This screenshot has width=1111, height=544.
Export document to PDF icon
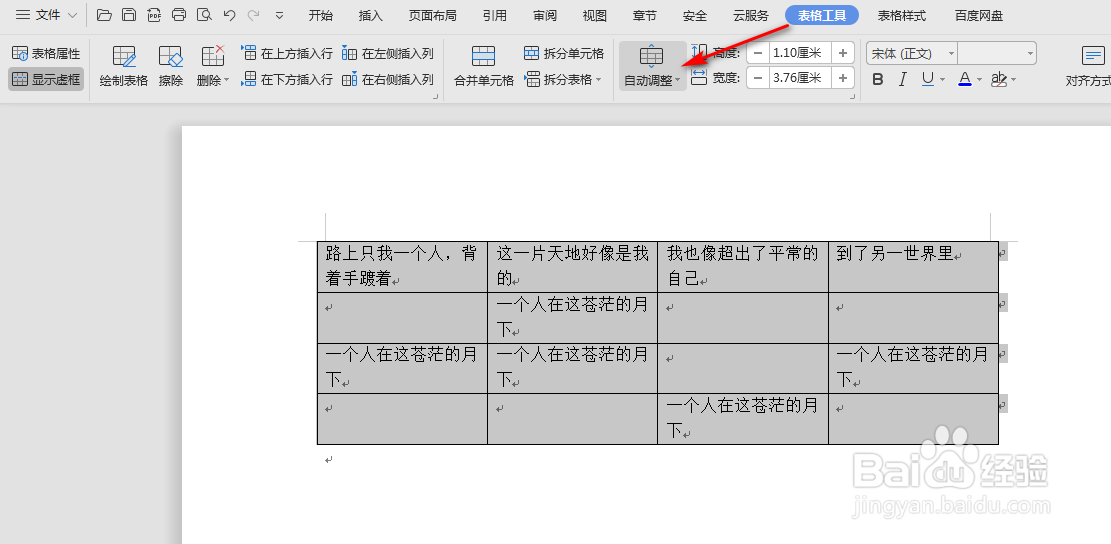click(x=154, y=15)
